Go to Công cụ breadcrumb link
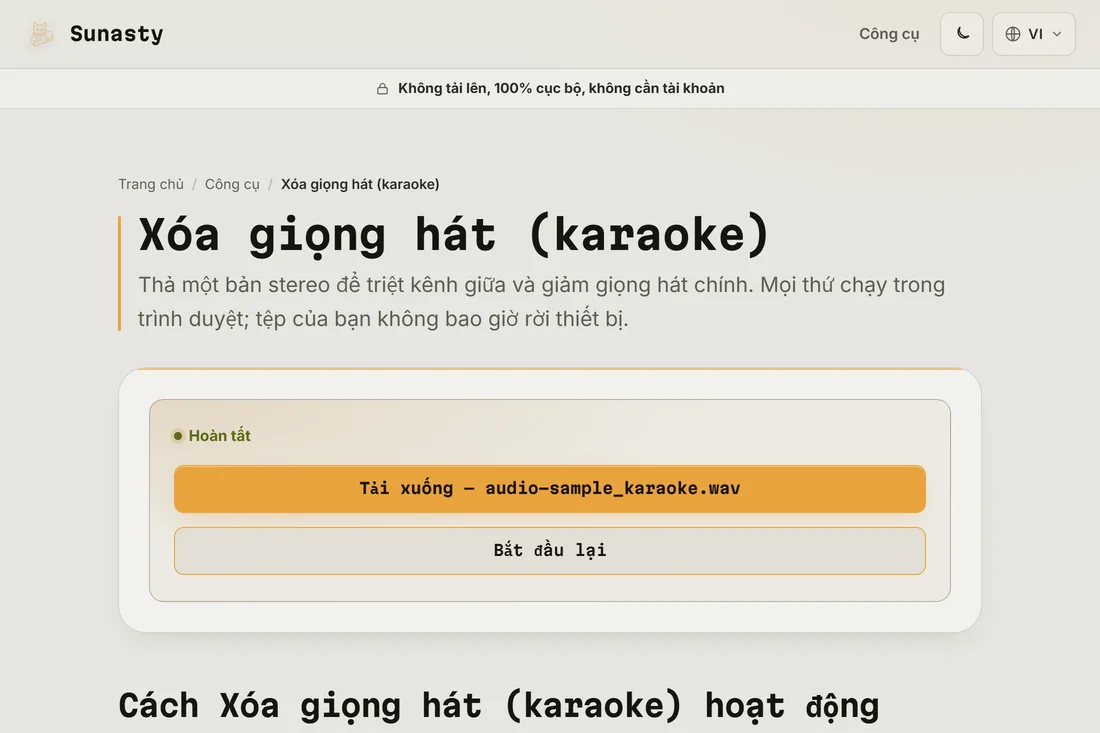The height and width of the screenshot is (733, 1100). pyautogui.click(x=232, y=184)
